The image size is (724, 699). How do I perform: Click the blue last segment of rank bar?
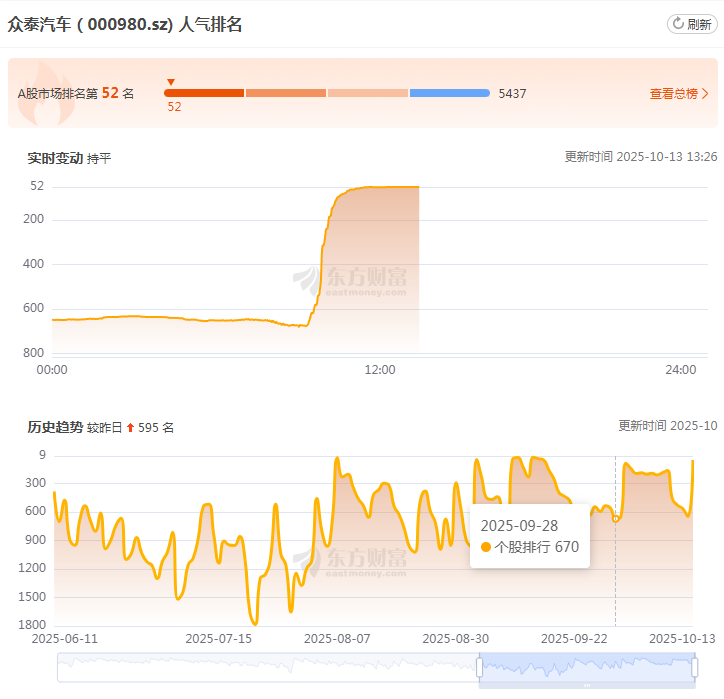[x=450, y=93]
